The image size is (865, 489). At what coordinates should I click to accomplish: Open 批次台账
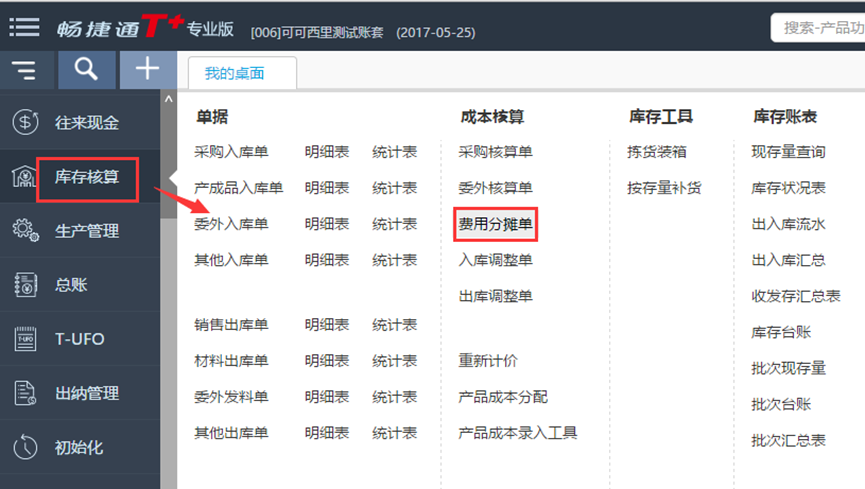[x=781, y=405]
